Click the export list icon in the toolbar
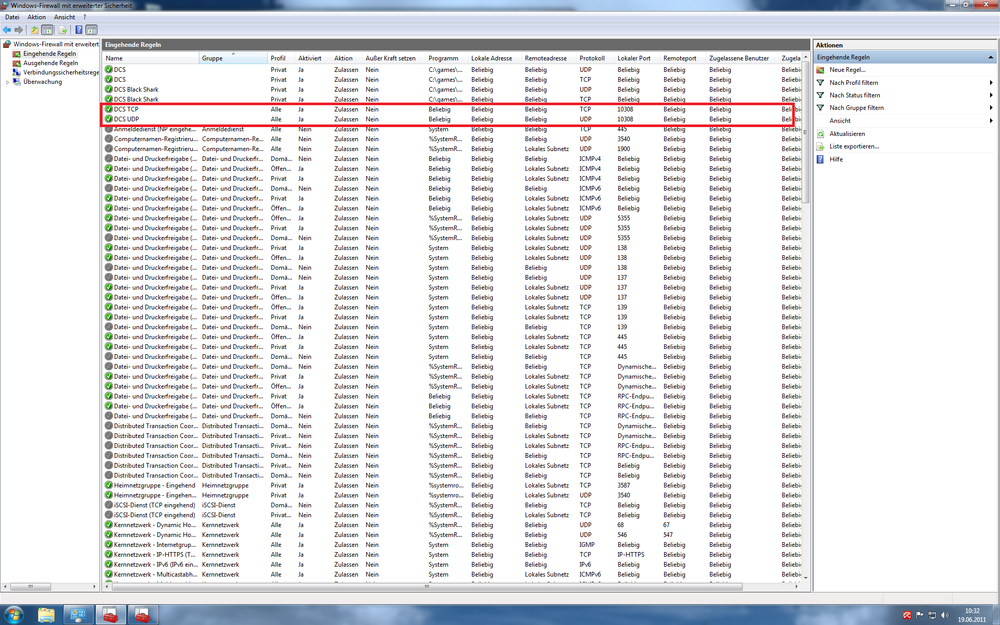This screenshot has width=1000, height=625. click(62, 29)
